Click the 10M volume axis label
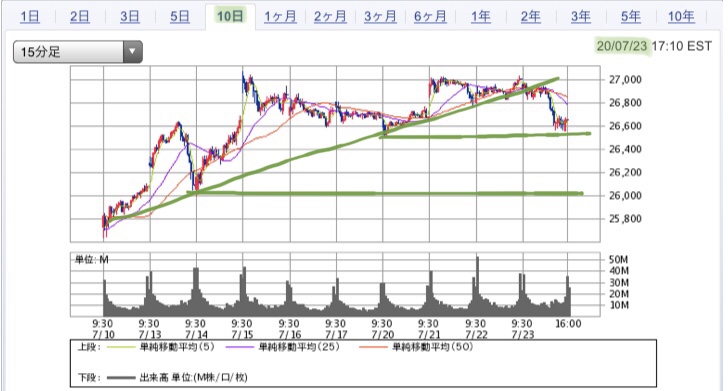728x391 pixels. [619, 305]
